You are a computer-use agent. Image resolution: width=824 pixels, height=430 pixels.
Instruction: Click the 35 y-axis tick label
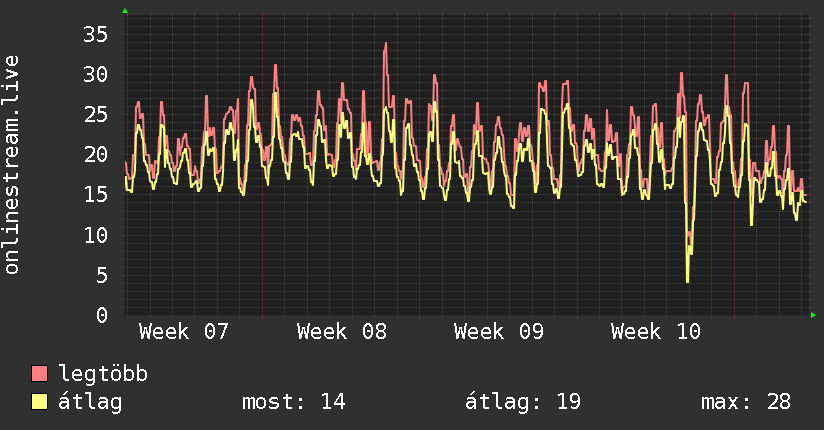95,35
